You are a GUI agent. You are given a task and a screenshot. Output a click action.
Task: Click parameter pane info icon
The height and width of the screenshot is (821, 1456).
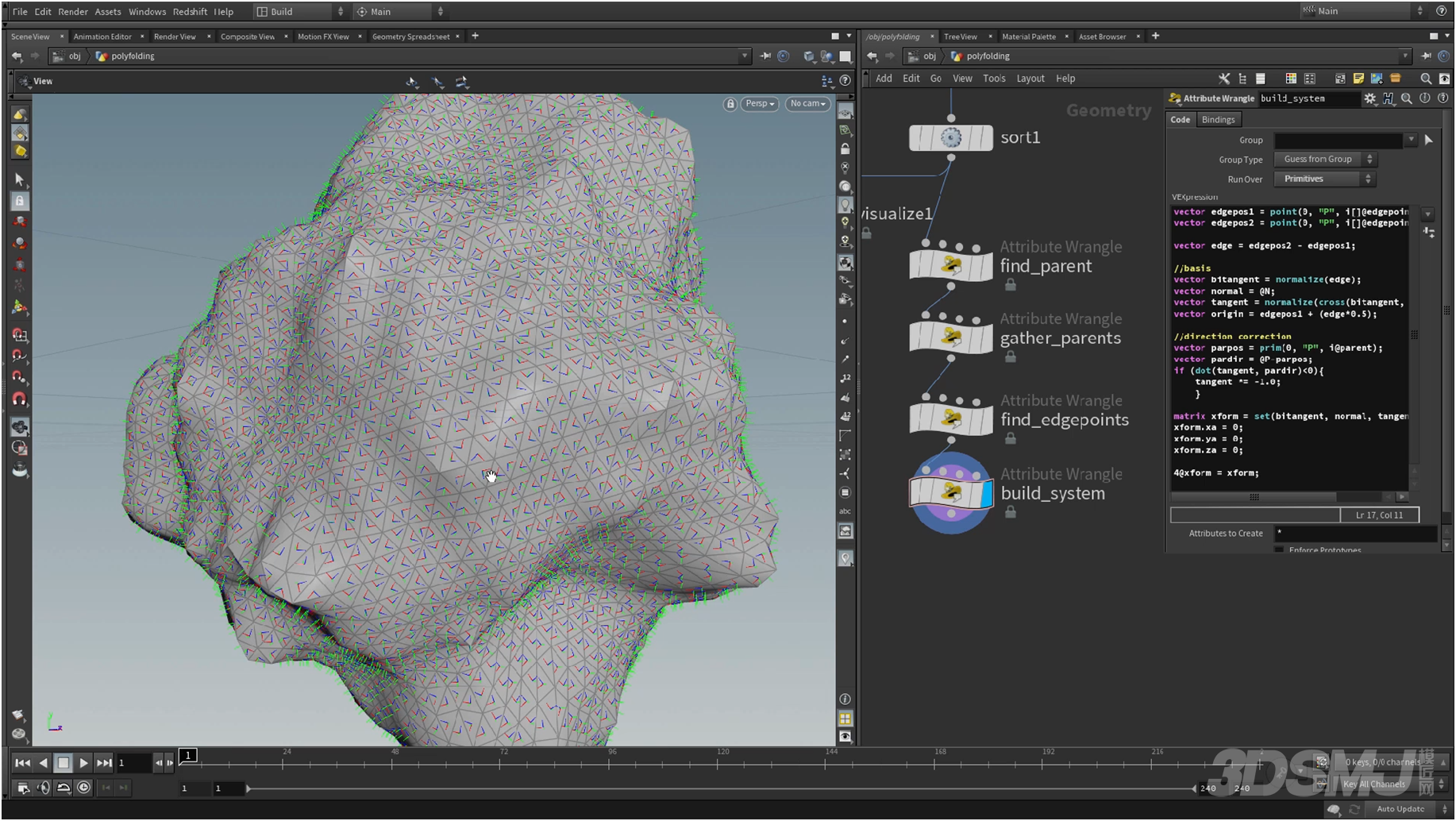pyautogui.click(x=1424, y=98)
